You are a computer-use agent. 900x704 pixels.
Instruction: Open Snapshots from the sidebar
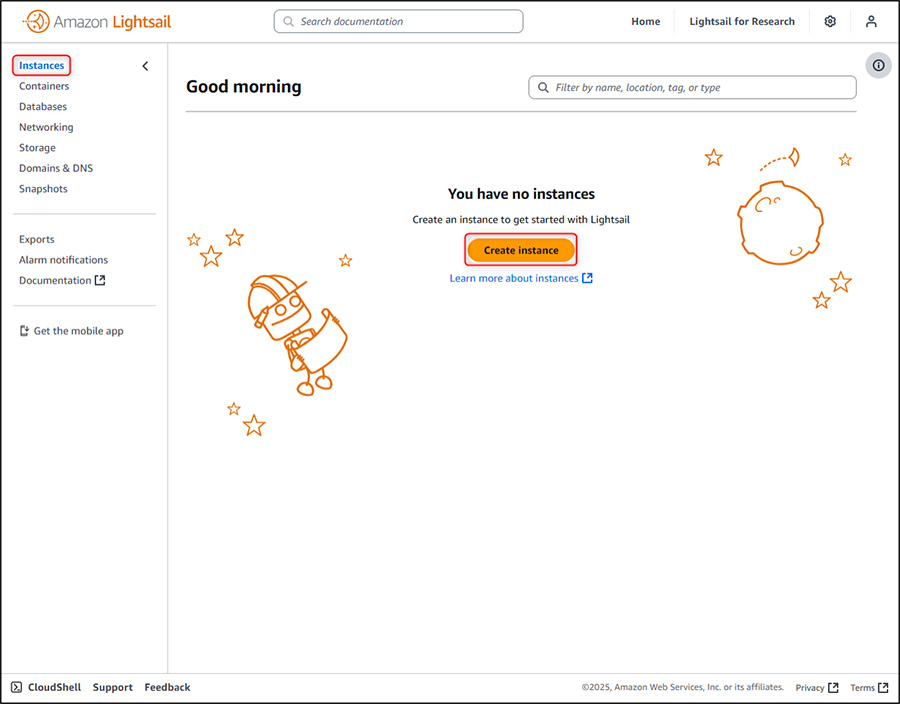(43, 188)
